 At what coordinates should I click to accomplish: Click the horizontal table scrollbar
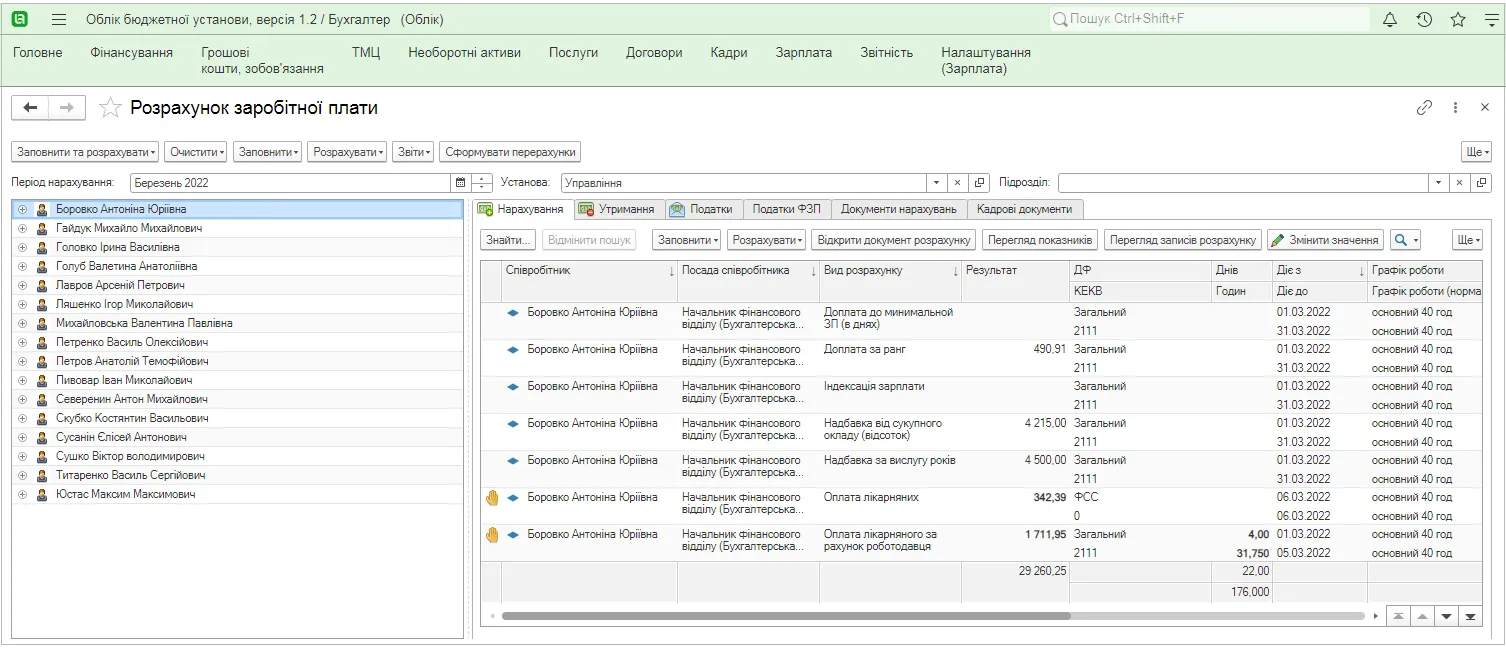[x=785, y=616]
